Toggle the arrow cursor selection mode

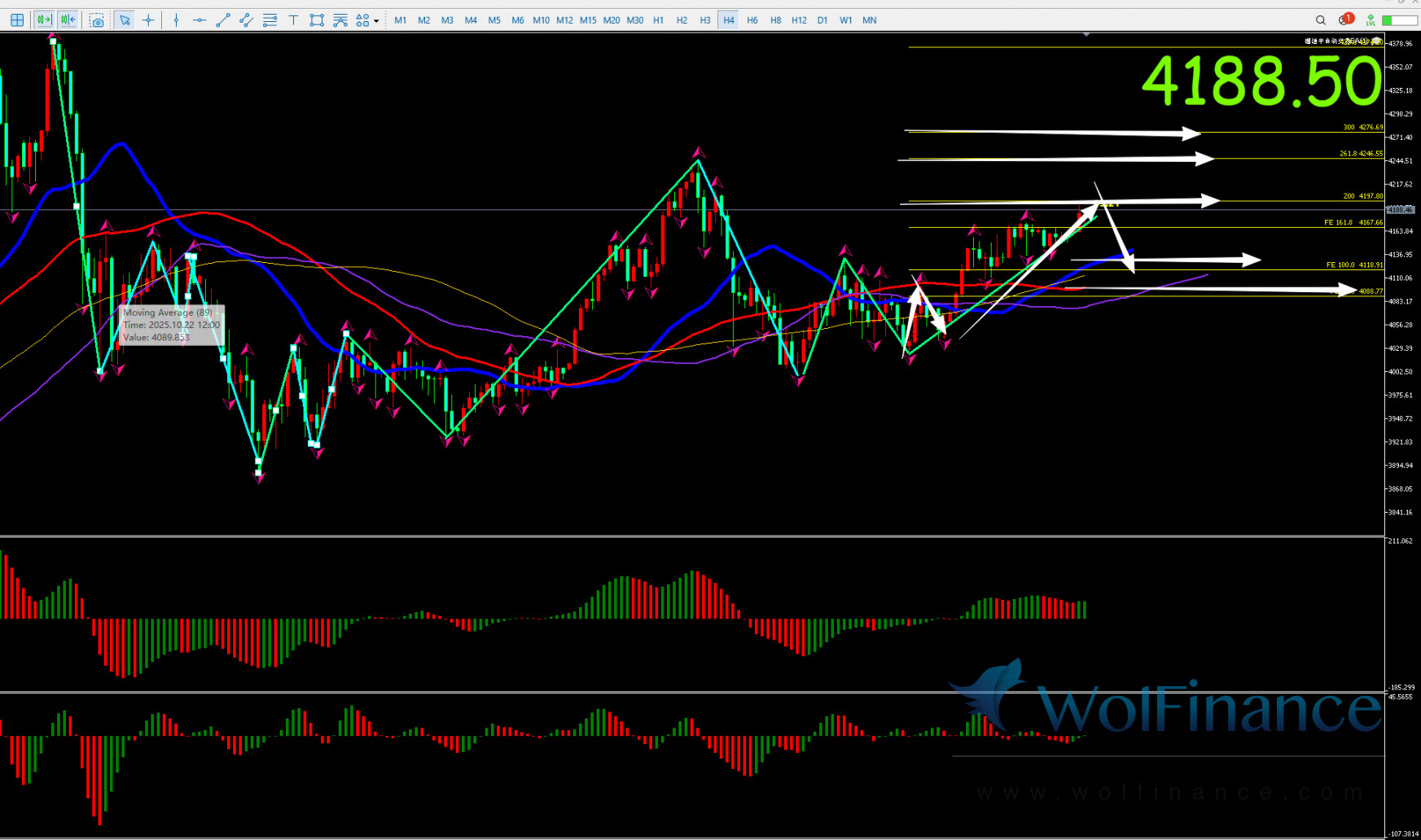point(125,20)
